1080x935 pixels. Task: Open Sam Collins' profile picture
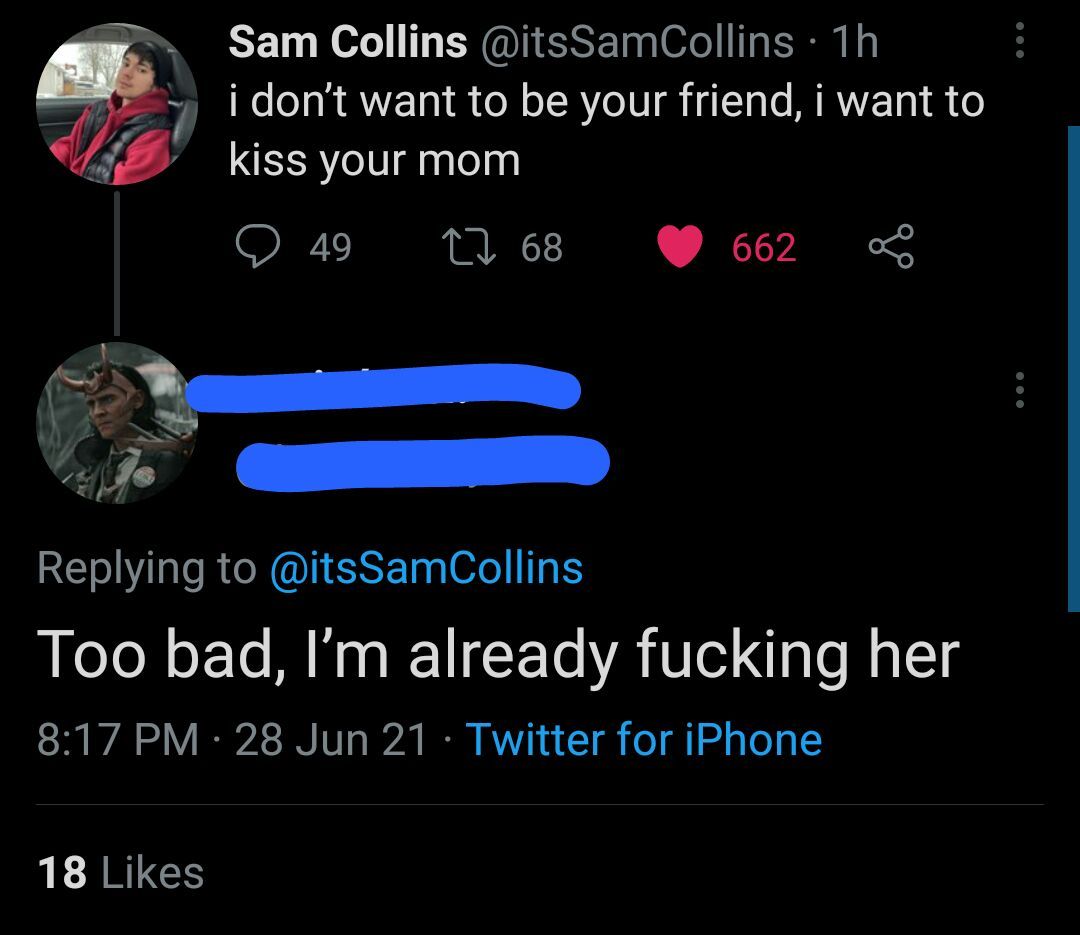117,104
